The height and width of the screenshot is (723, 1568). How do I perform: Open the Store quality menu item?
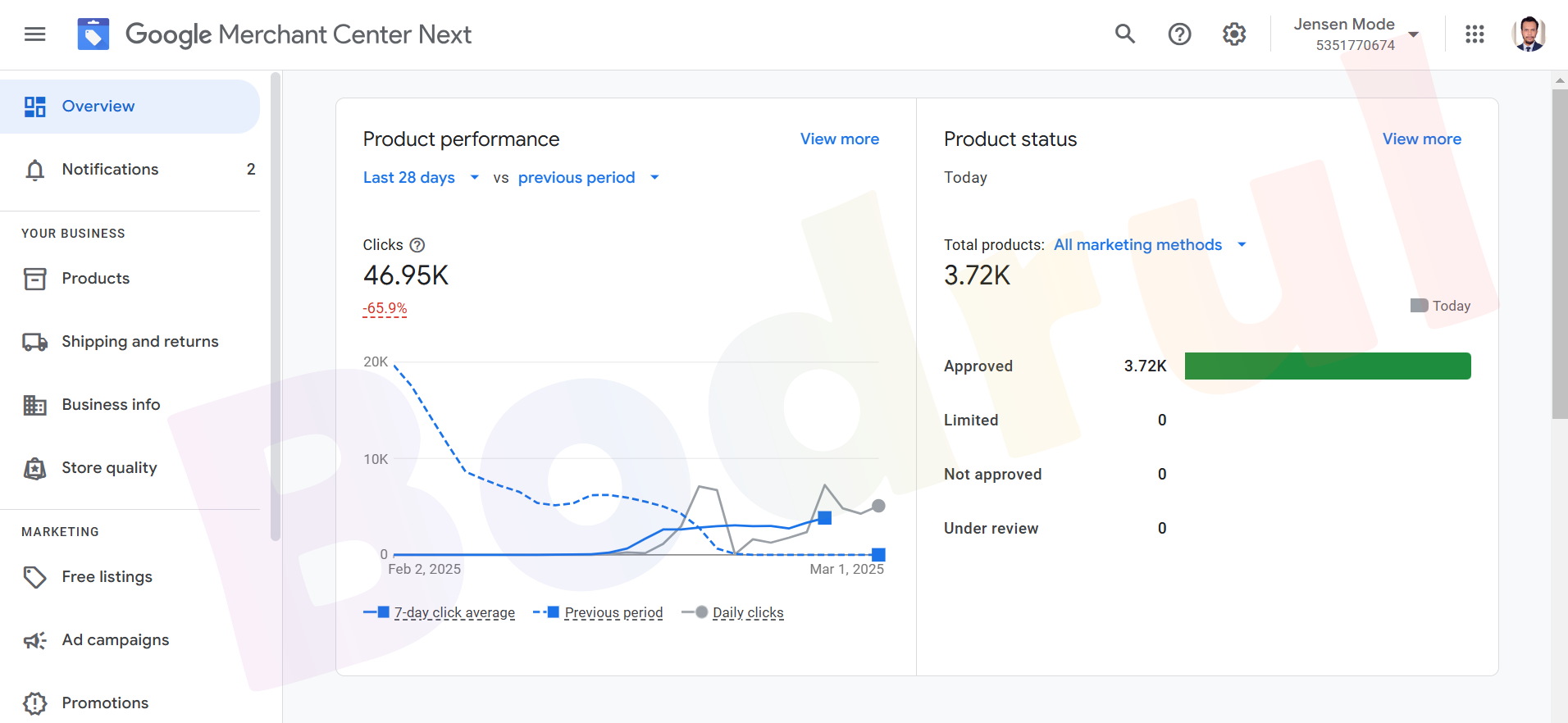tap(130, 468)
